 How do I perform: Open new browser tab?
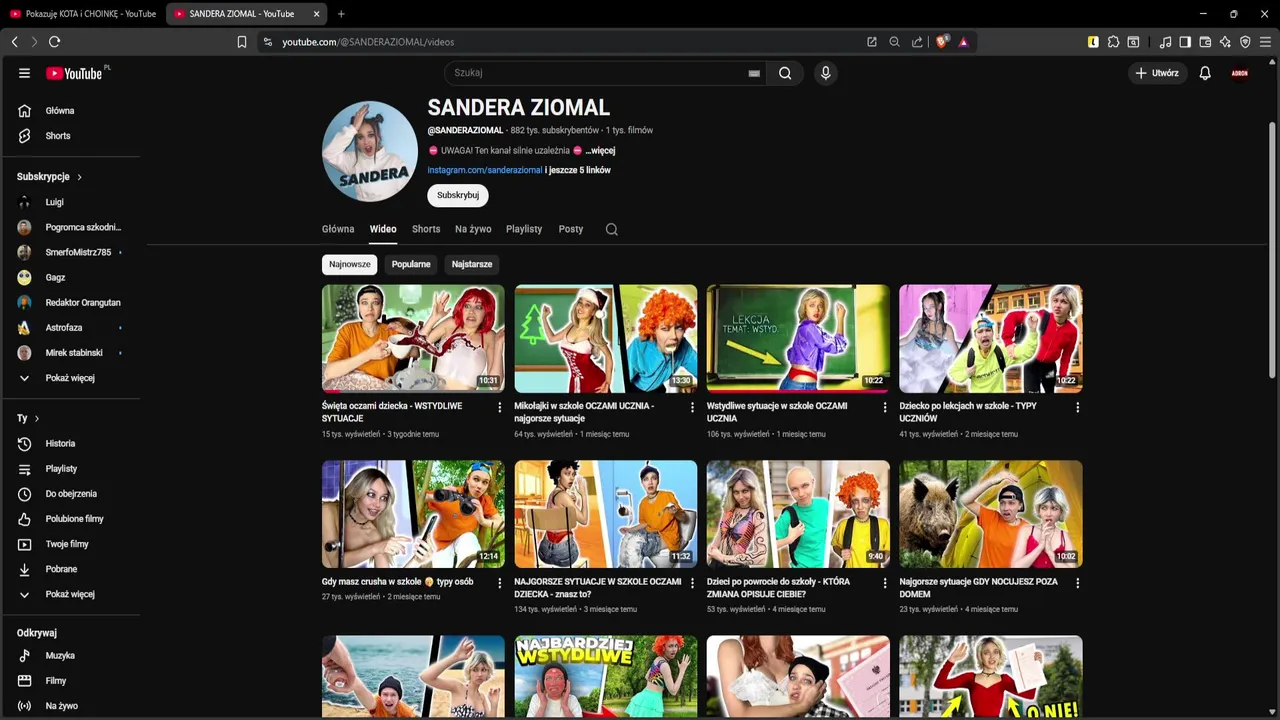[341, 14]
